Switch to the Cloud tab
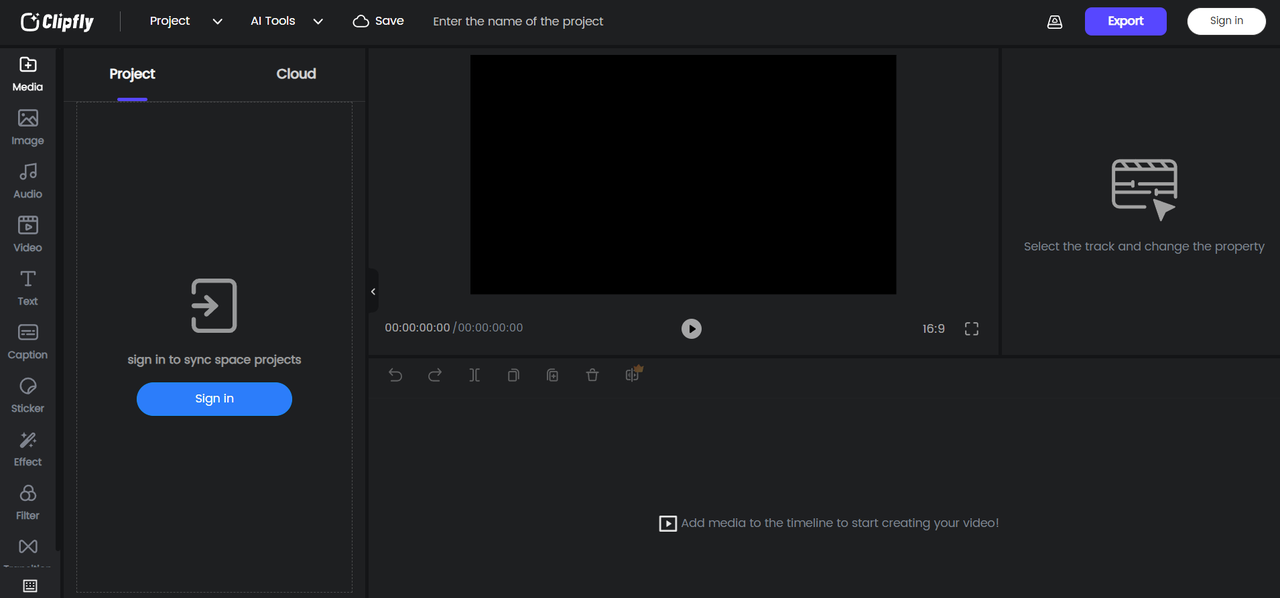 [x=296, y=74]
